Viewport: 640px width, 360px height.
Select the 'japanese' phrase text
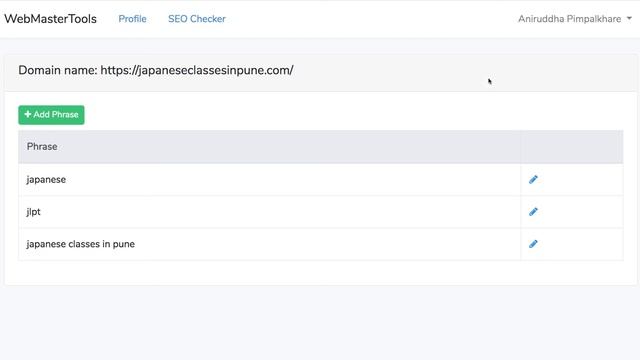click(x=46, y=180)
